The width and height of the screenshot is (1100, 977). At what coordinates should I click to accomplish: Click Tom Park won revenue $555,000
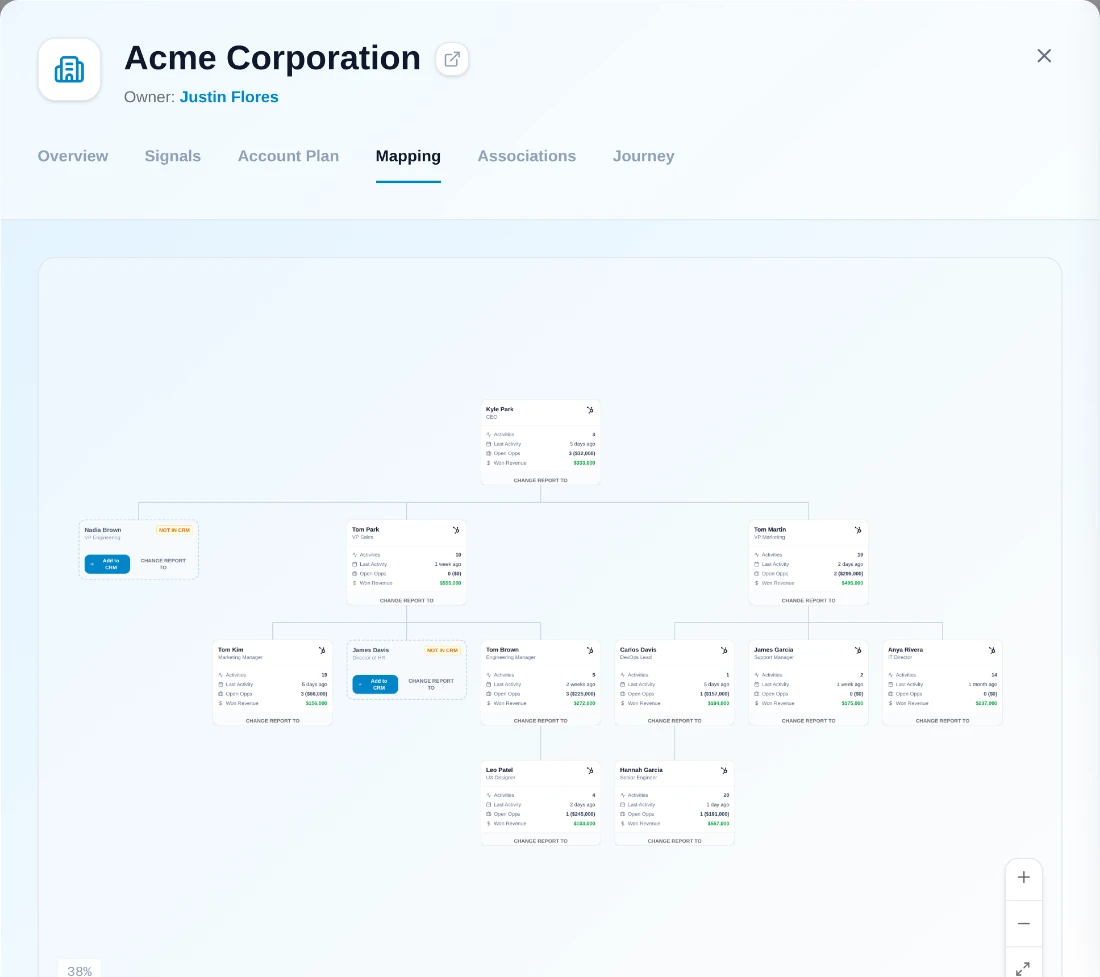450,583
